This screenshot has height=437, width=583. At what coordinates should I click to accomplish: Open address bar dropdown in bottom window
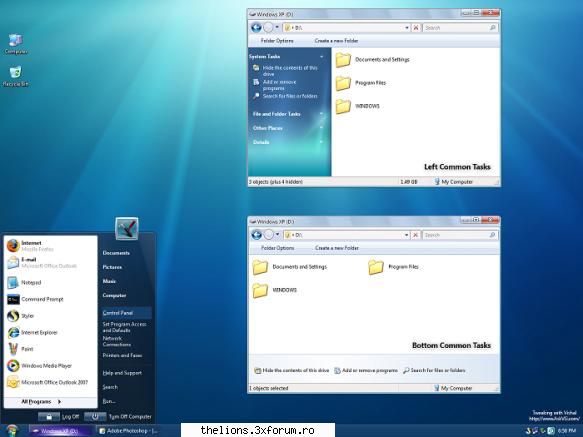click(x=406, y=235)
